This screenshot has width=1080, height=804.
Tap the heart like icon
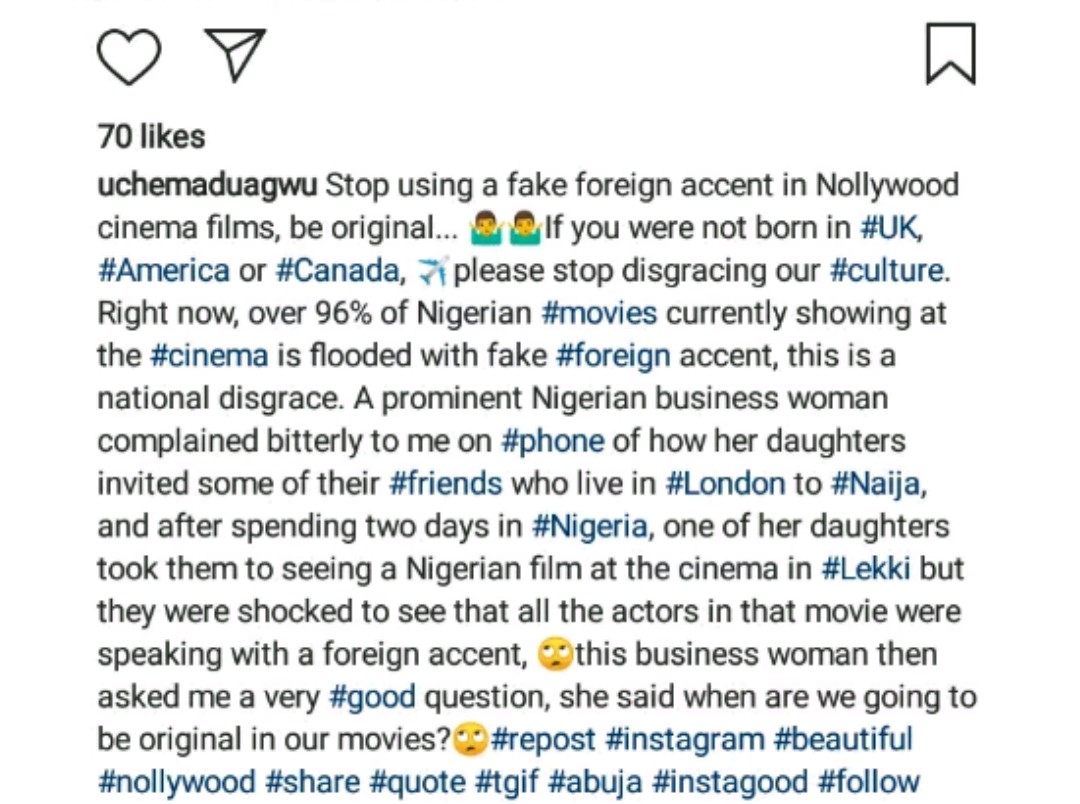(129, 56)
